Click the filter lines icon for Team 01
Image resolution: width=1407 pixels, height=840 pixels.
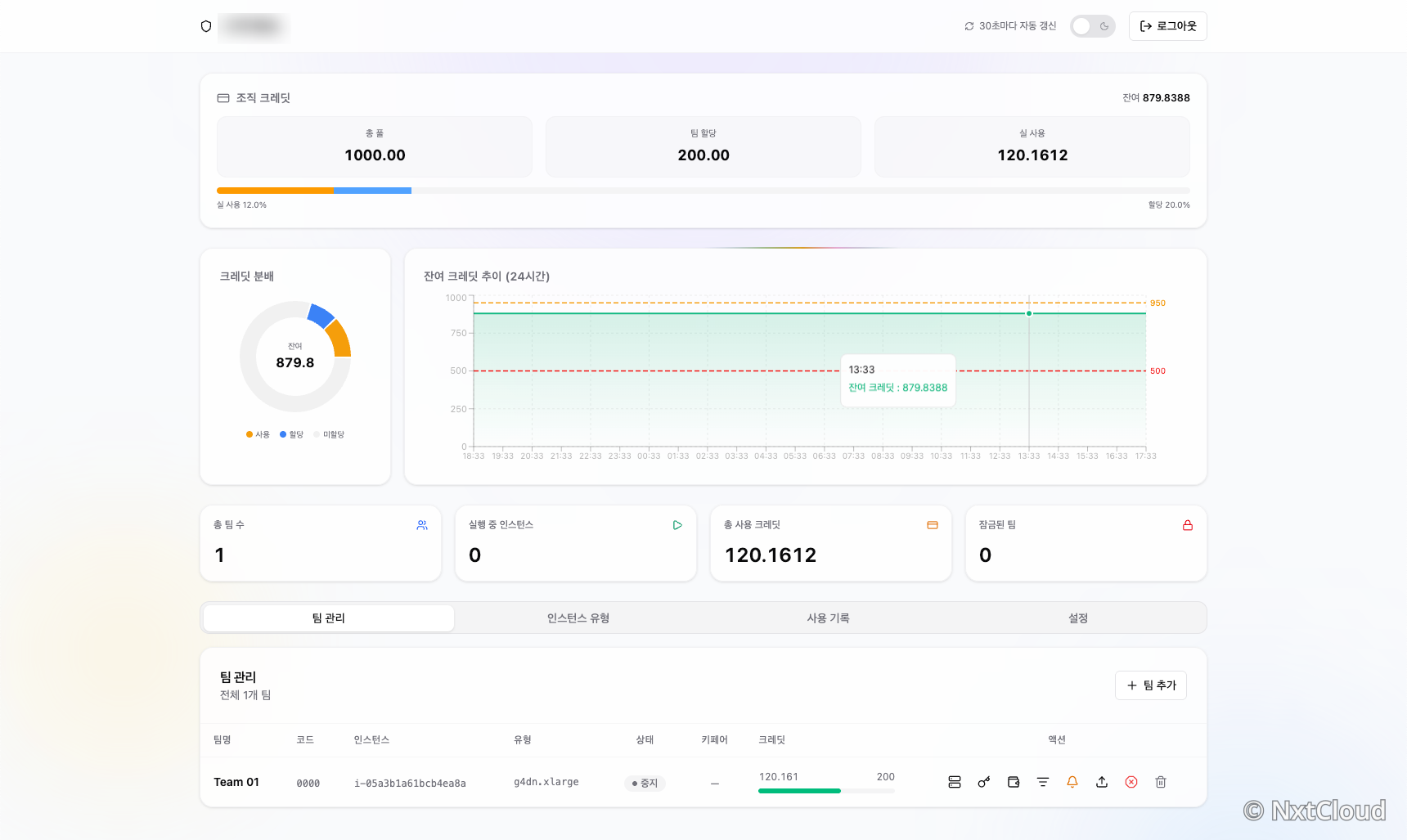pyautogui.click(x=1043, y=782)
